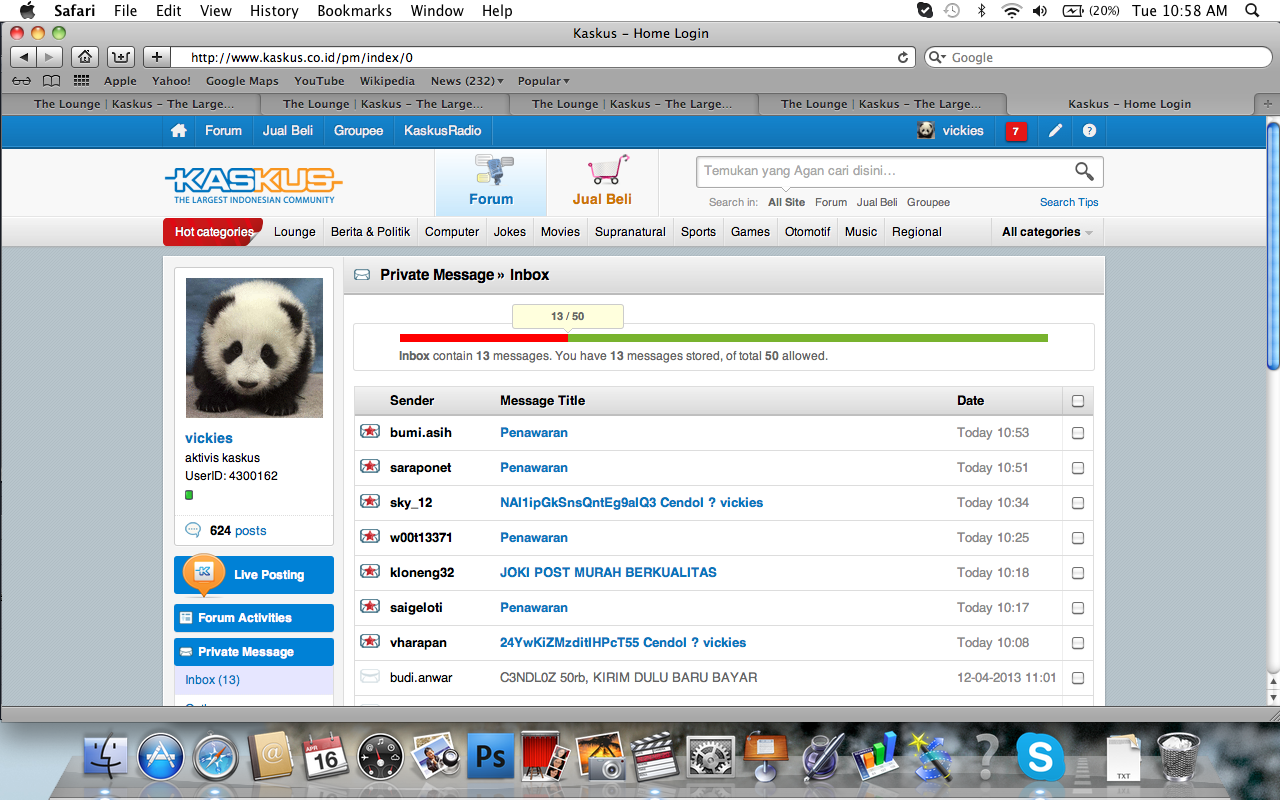Open Penawaran message from bumi.asih
The height and width of the screenshot is (800, 1280).
pos(534,433)
